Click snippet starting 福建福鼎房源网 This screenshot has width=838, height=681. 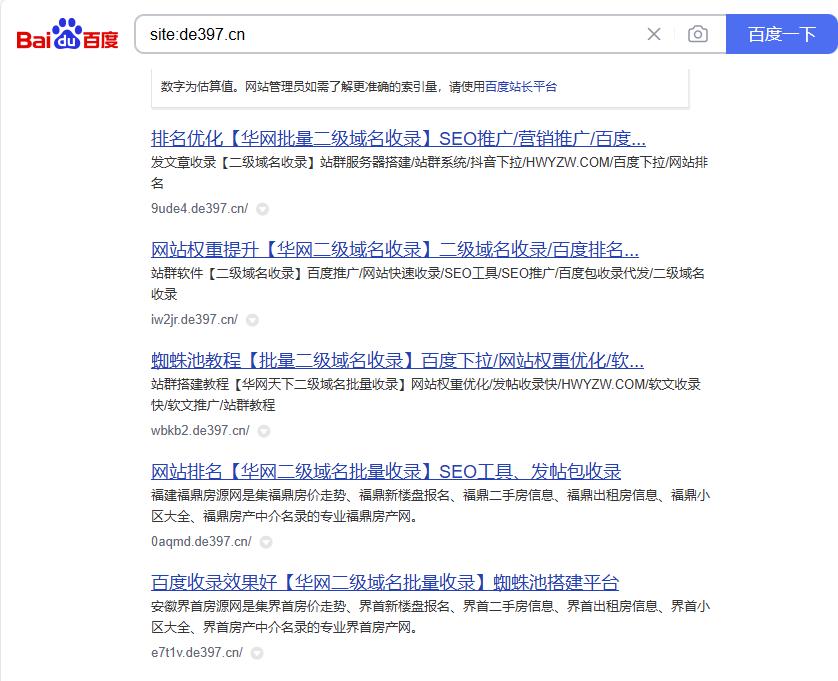click(x=430, y=506)
